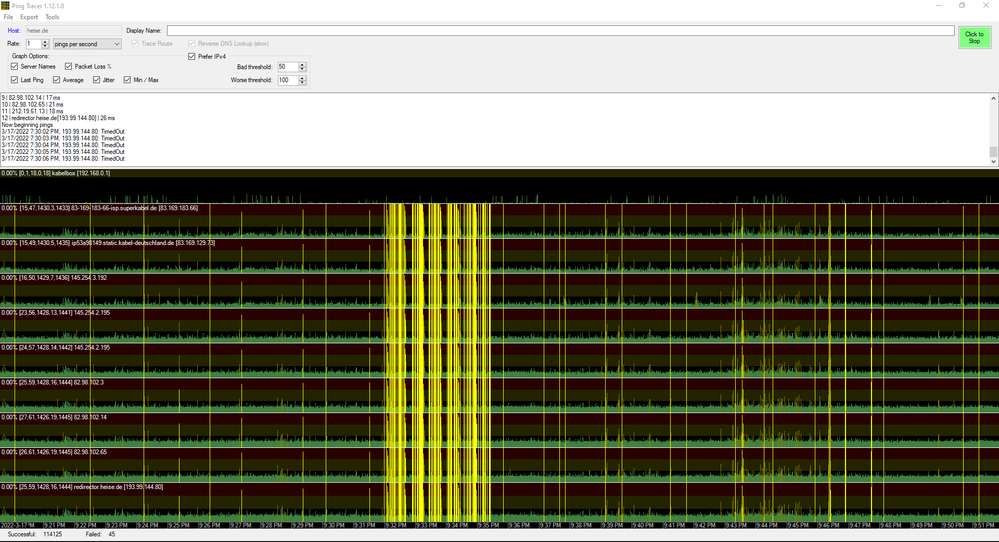Toggle the Min / Max checkbox
The height and width of the screenshot is (542, 999).
pos(141,80)
